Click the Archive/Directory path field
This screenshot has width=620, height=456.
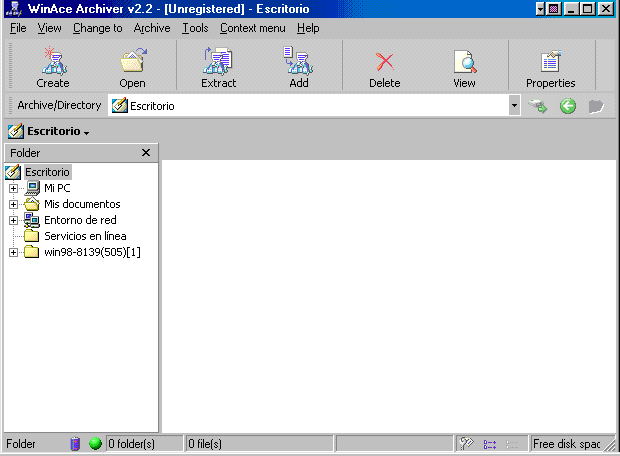[308, 106]
